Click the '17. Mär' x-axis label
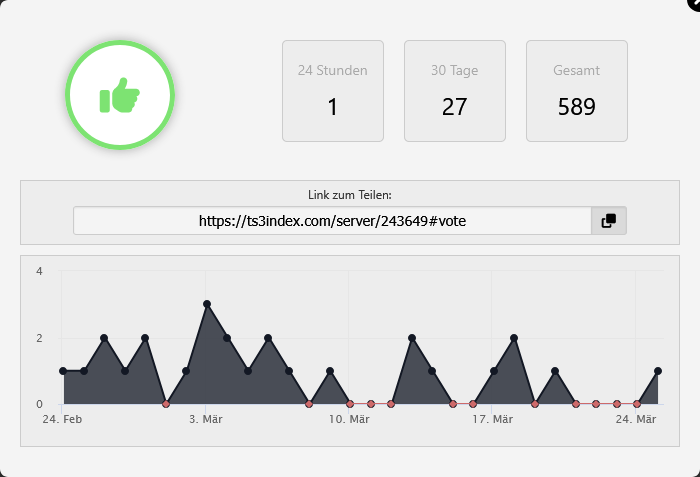The height and width of the screenshot is (477, 700). [493, 419]
